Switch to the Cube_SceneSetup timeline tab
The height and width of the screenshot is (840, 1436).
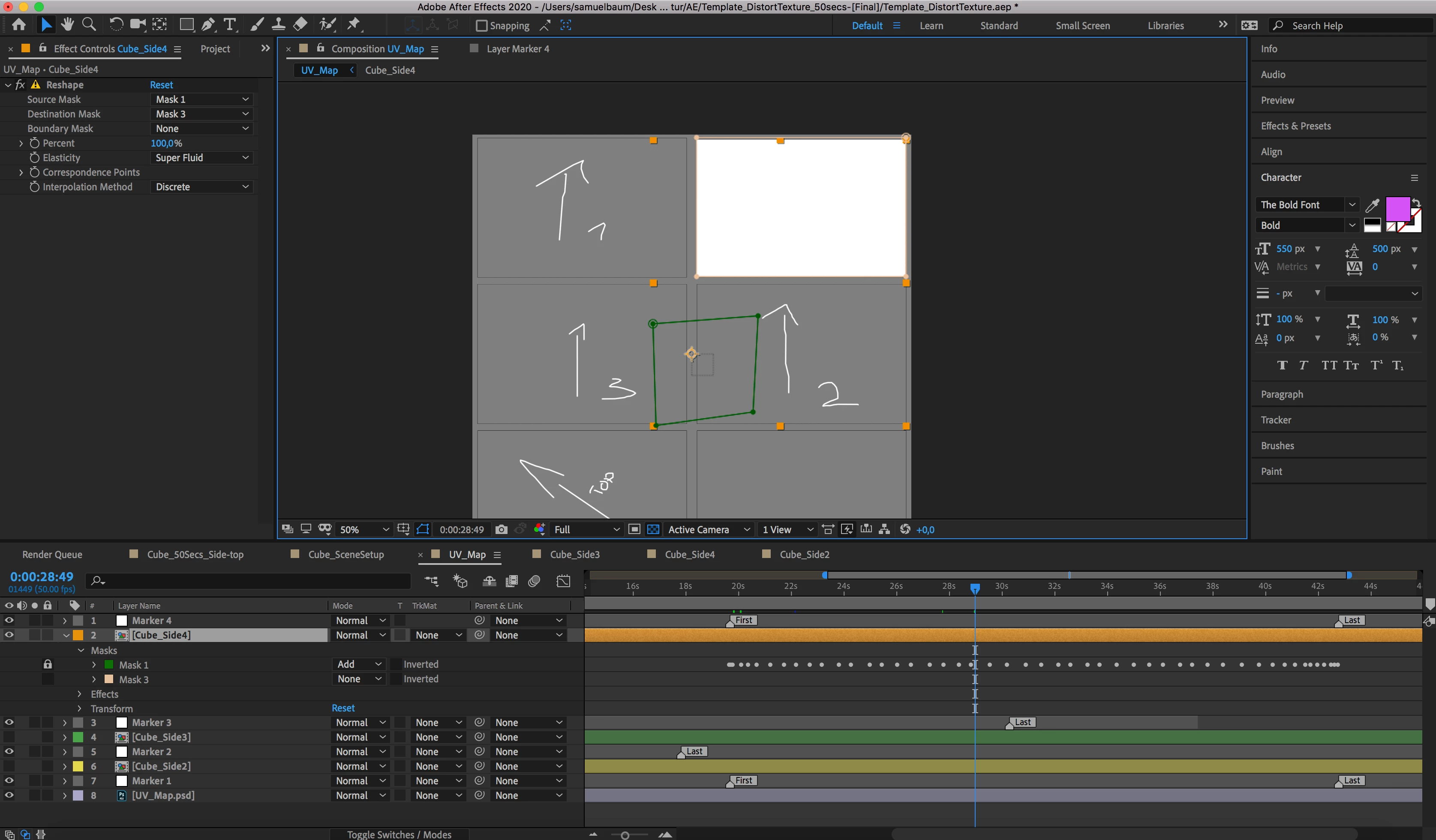click(345, 555)
